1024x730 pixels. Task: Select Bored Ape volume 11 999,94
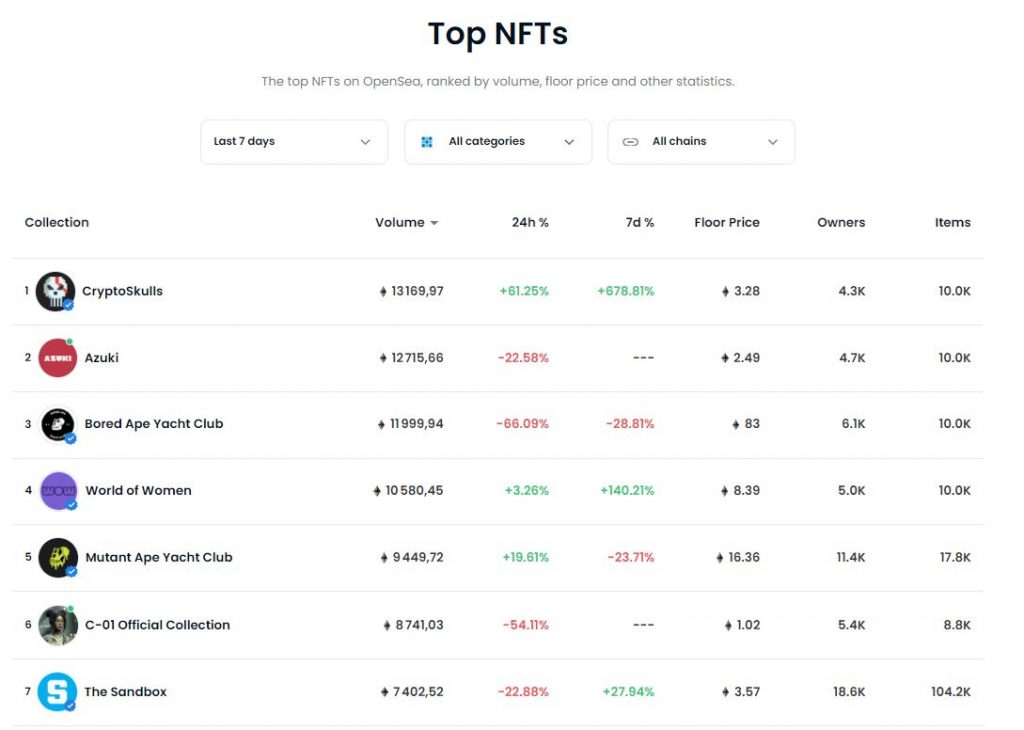click(x=417, y=424)
